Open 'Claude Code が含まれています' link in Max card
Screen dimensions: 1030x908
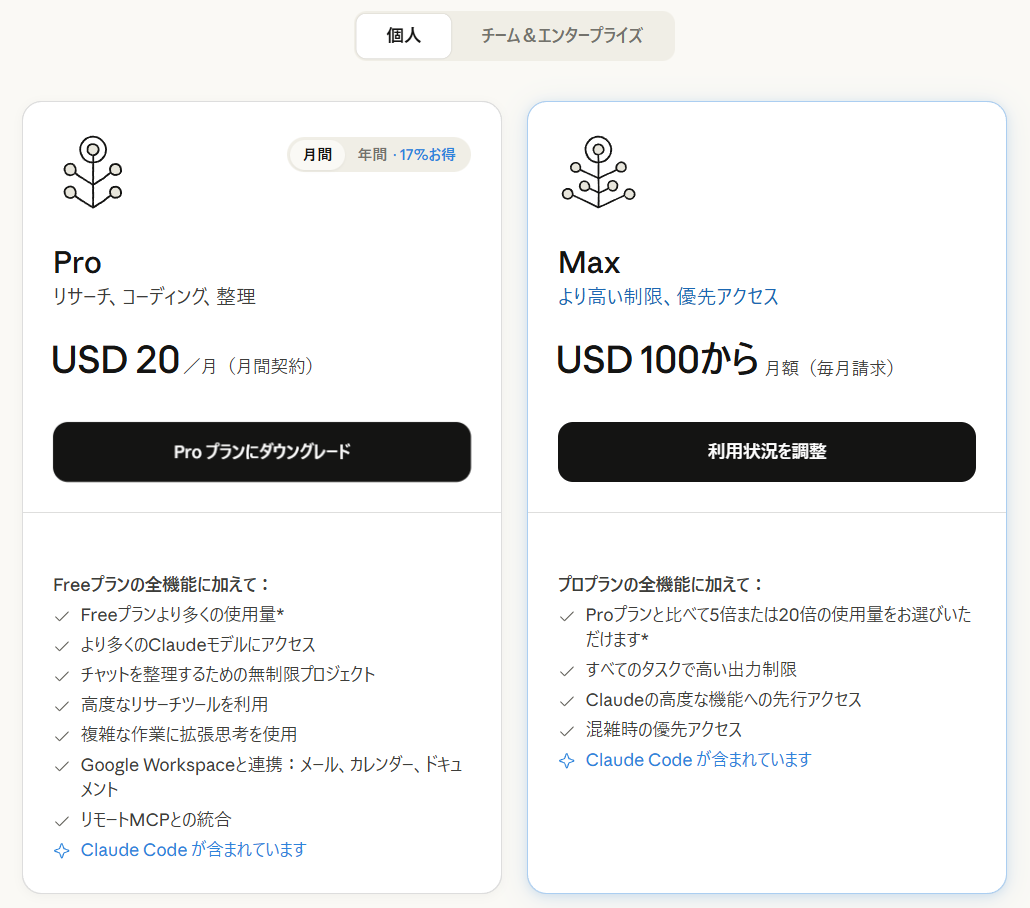tap(698, 760)
